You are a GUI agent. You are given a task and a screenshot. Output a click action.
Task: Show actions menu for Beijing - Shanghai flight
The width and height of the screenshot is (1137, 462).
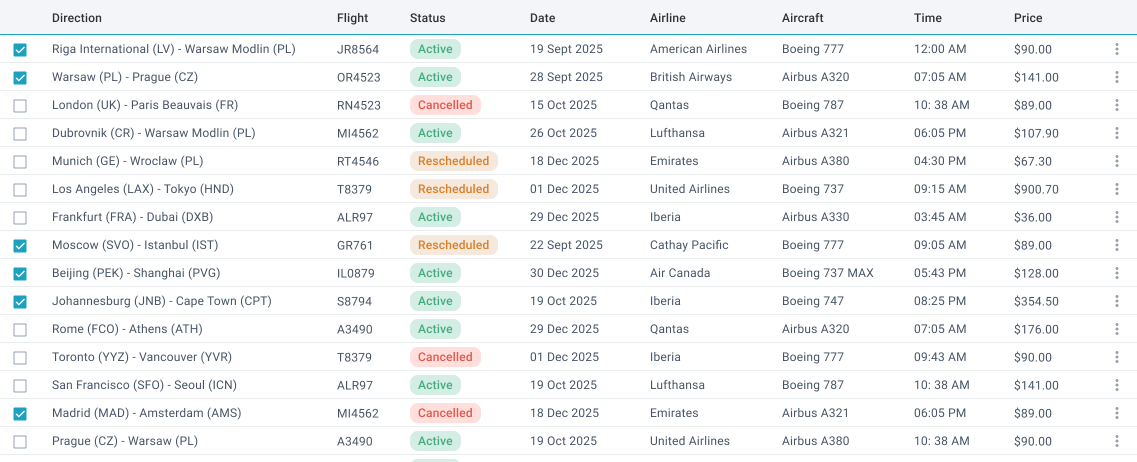(1117, 273)
